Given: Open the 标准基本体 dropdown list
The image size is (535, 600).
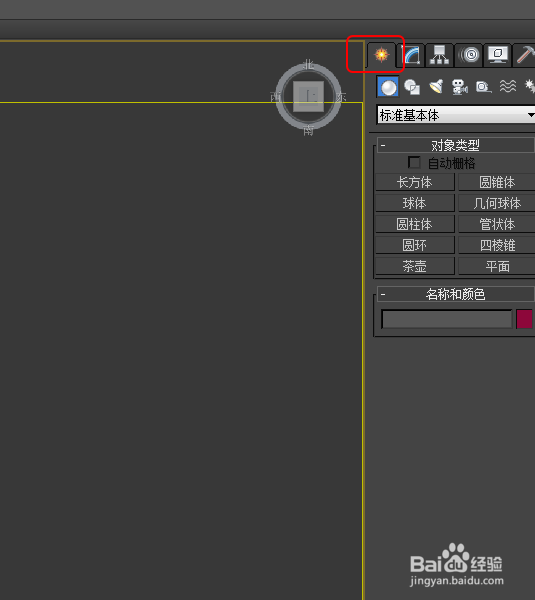Looking at the screenshot, I should 456,115.
